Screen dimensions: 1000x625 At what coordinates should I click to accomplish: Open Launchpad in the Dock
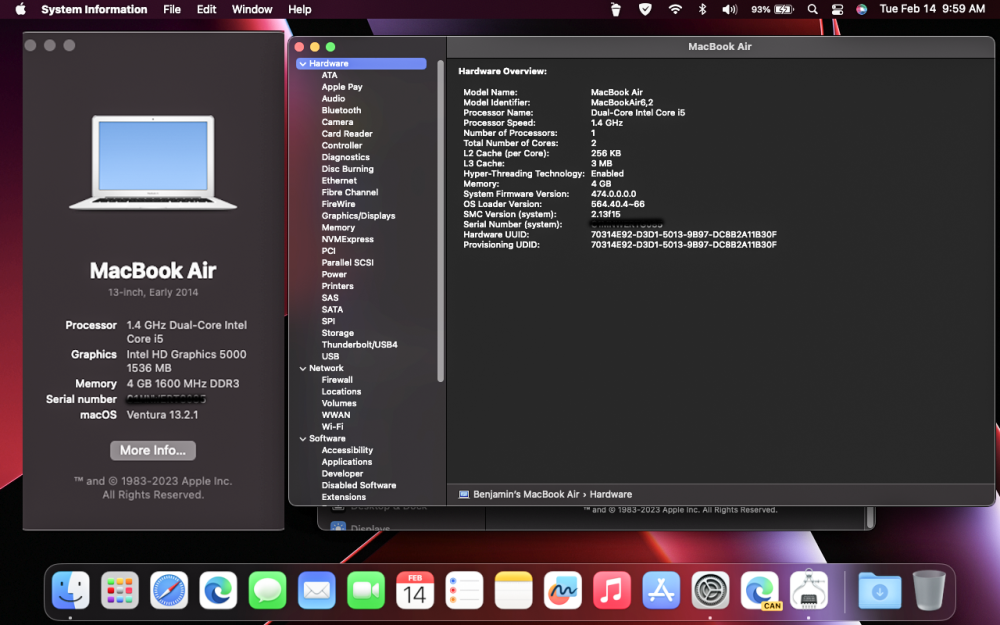point(119,591)
